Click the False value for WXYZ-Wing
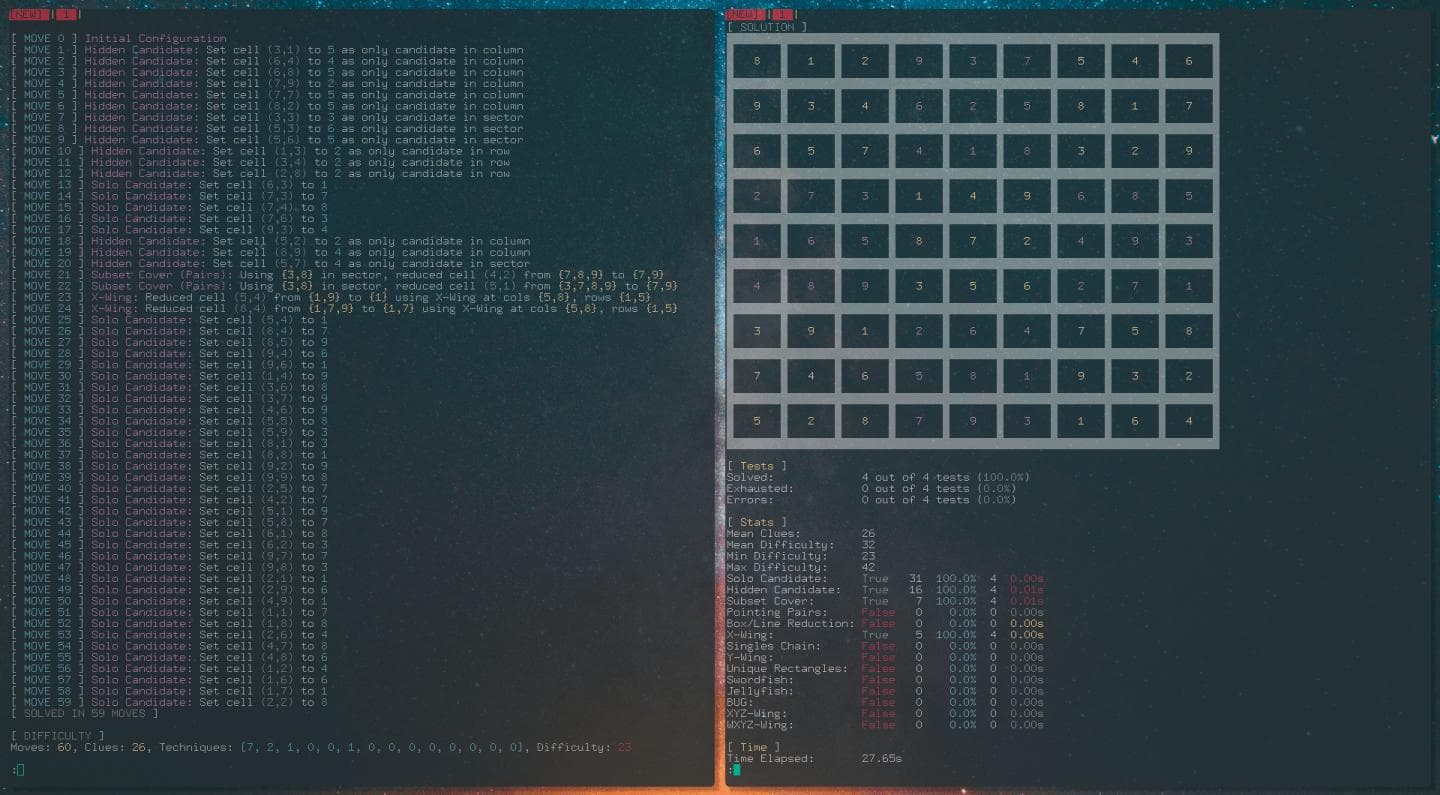Screen dimensions: 1440x795 point(878,725)
